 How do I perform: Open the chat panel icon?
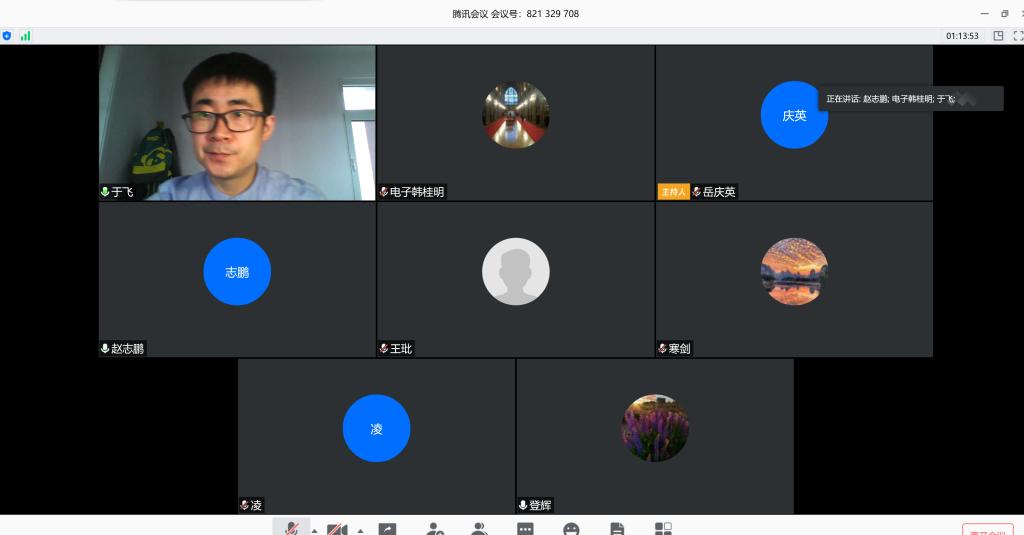525,528
